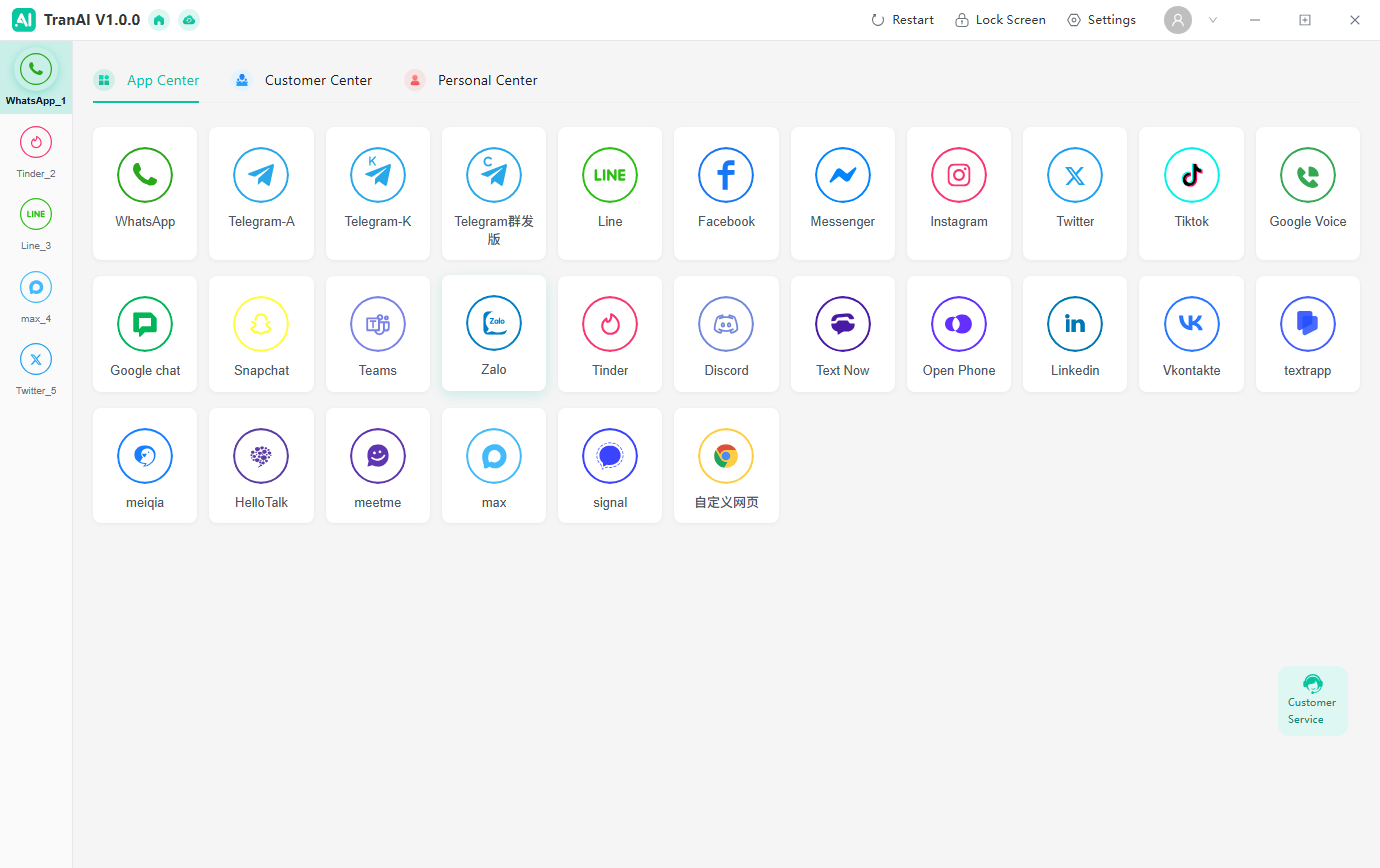The width and height of the screenshot is (1380, 868).
Task: Open the Twitter app tile in grid
Action: pyautogui.click(x=1075, y=193)
